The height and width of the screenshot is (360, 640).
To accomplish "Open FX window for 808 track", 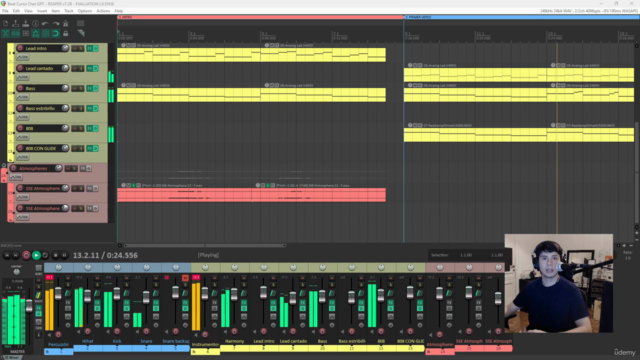I will 89,129.
